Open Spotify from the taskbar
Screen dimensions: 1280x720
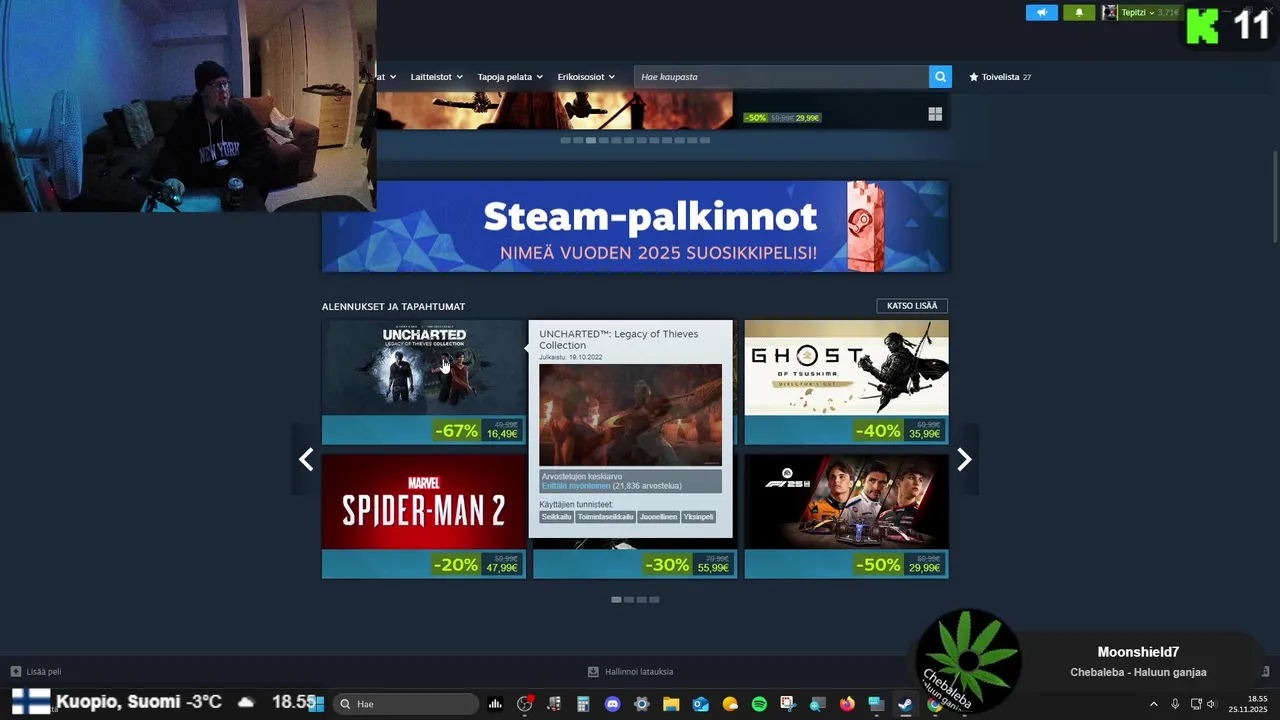pyautogui.click(x=759, y=704)
